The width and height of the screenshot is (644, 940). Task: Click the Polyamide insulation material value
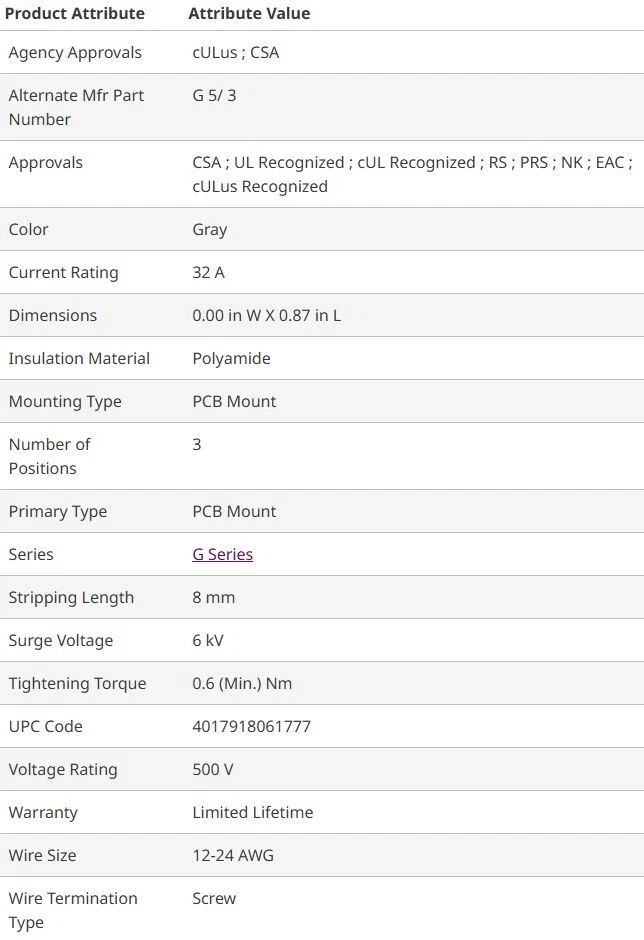tap(231, 358)
